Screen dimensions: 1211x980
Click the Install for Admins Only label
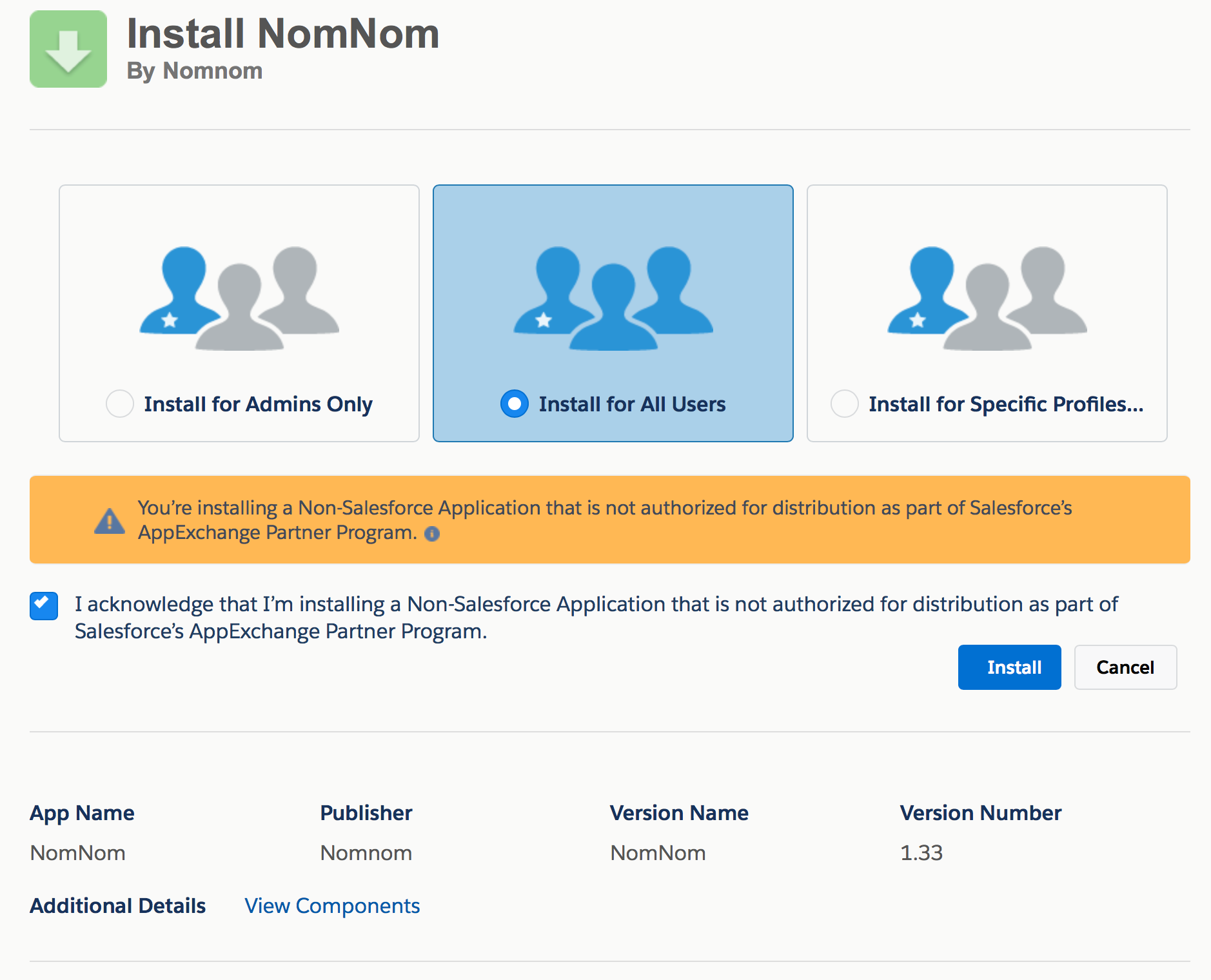tap(258, 404)
